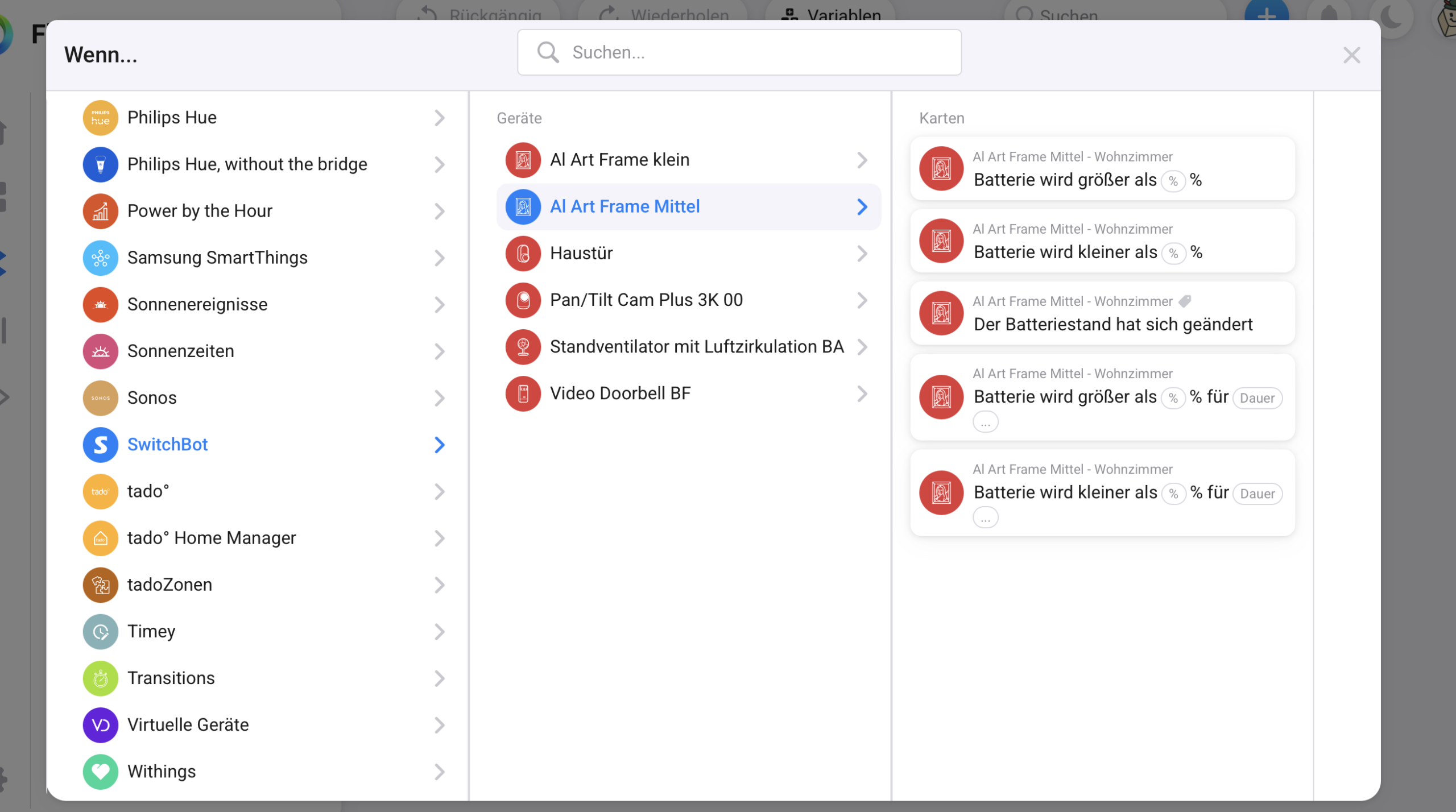The height and width of the screenshot is (812, 1456).
Task: Click the Virtuelle Geräte VD icon
Action: point(101,724)
